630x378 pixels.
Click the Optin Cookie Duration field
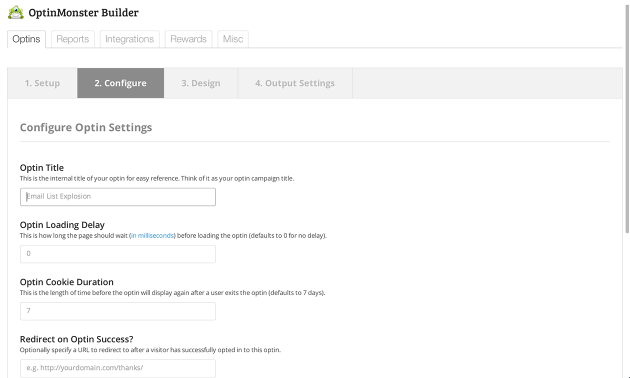[118, 311]
